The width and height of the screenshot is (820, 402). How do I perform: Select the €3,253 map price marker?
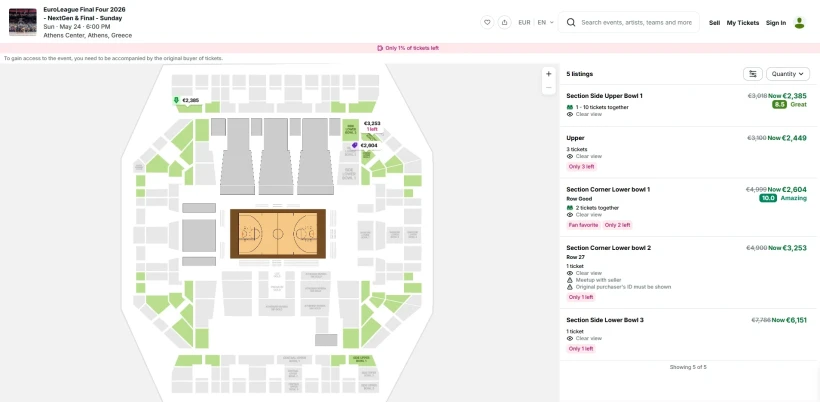point(372,126)
